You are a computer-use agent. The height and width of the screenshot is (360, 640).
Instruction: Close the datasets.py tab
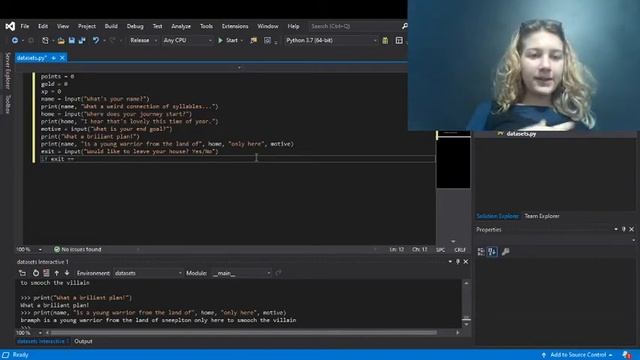[62, 58]
